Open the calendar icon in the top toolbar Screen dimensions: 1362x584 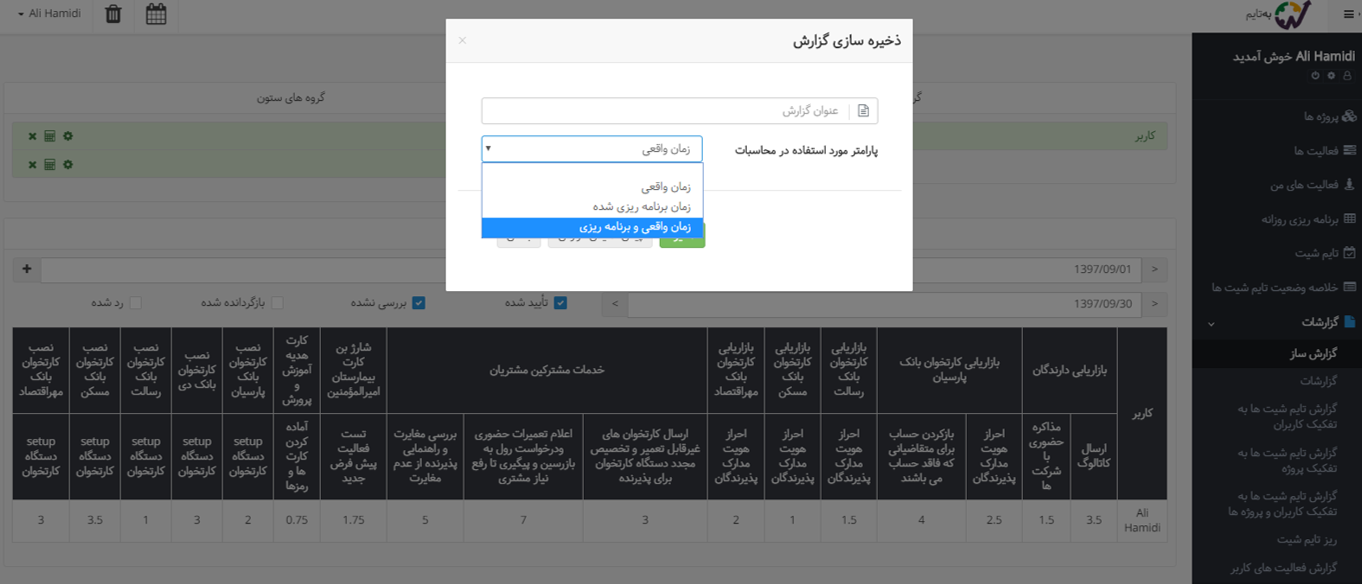point(157,16)
